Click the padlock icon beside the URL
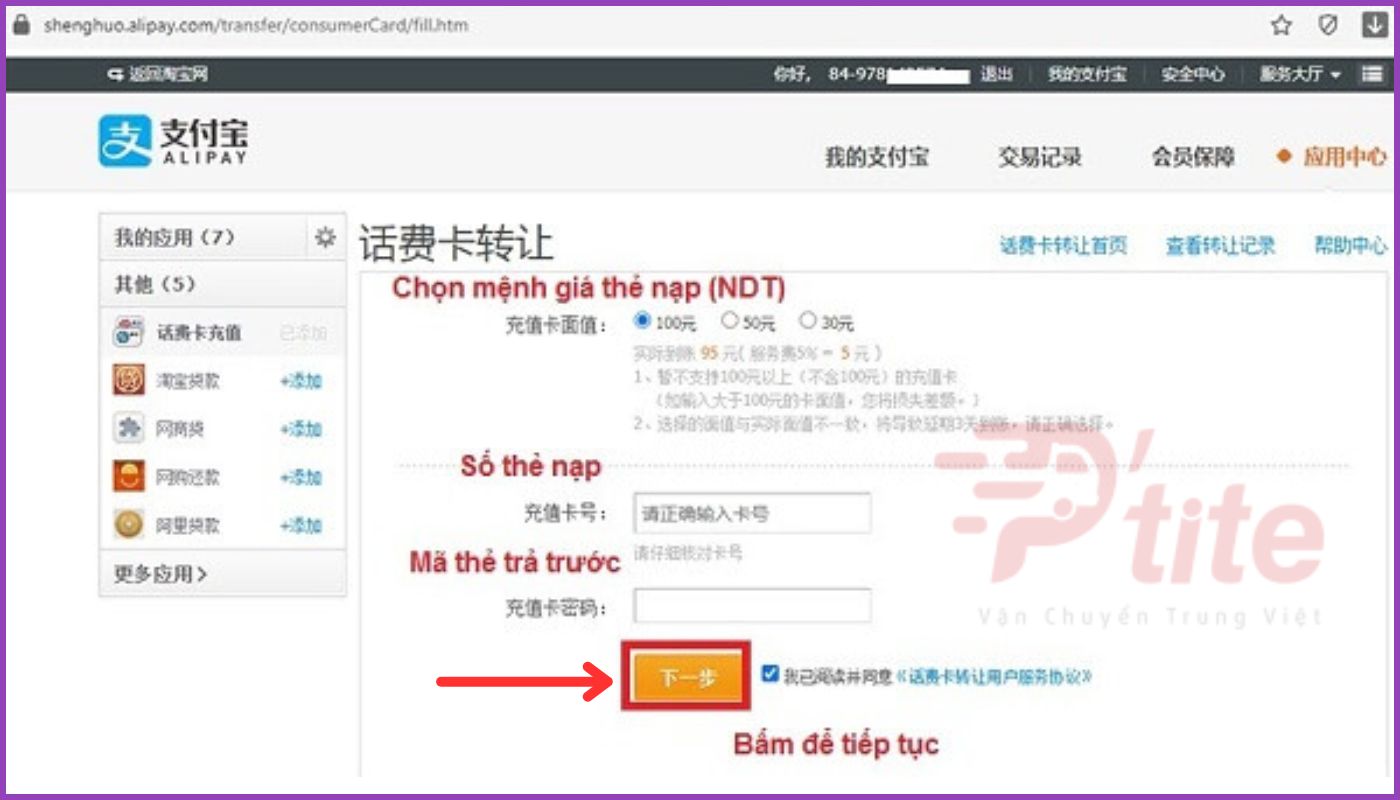1400x800 pixels. [x=22, y=25]
